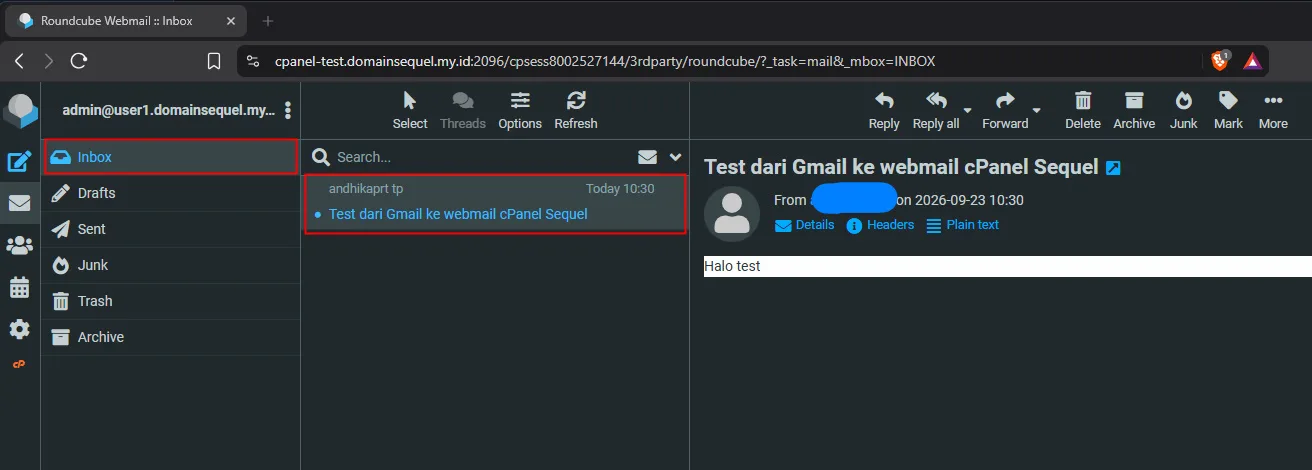
Task: Show message Headers
Action: pos(880,225)
